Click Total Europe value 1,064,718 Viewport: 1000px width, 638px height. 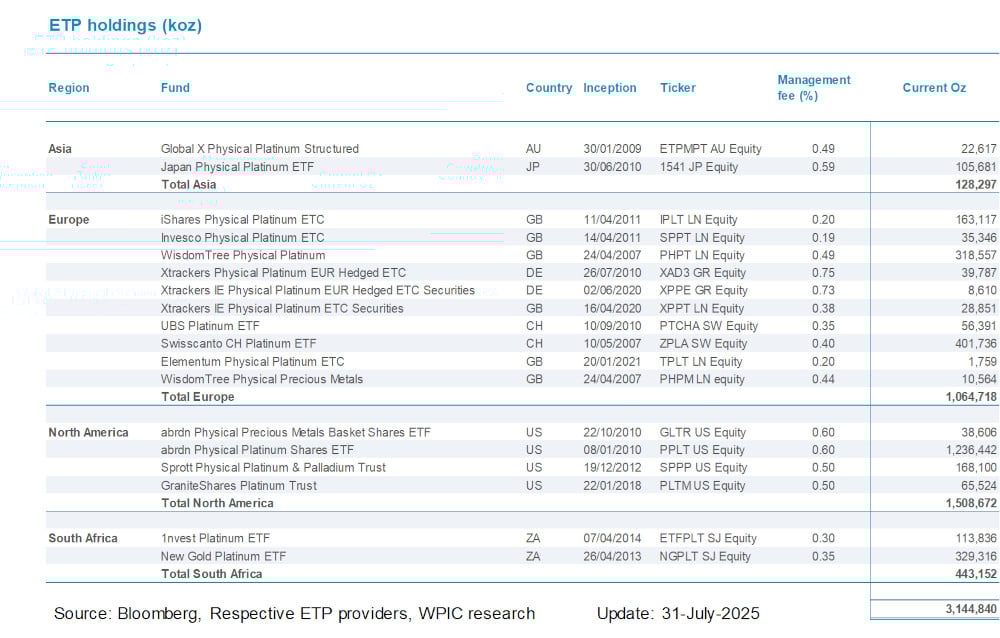pos(971,397)
